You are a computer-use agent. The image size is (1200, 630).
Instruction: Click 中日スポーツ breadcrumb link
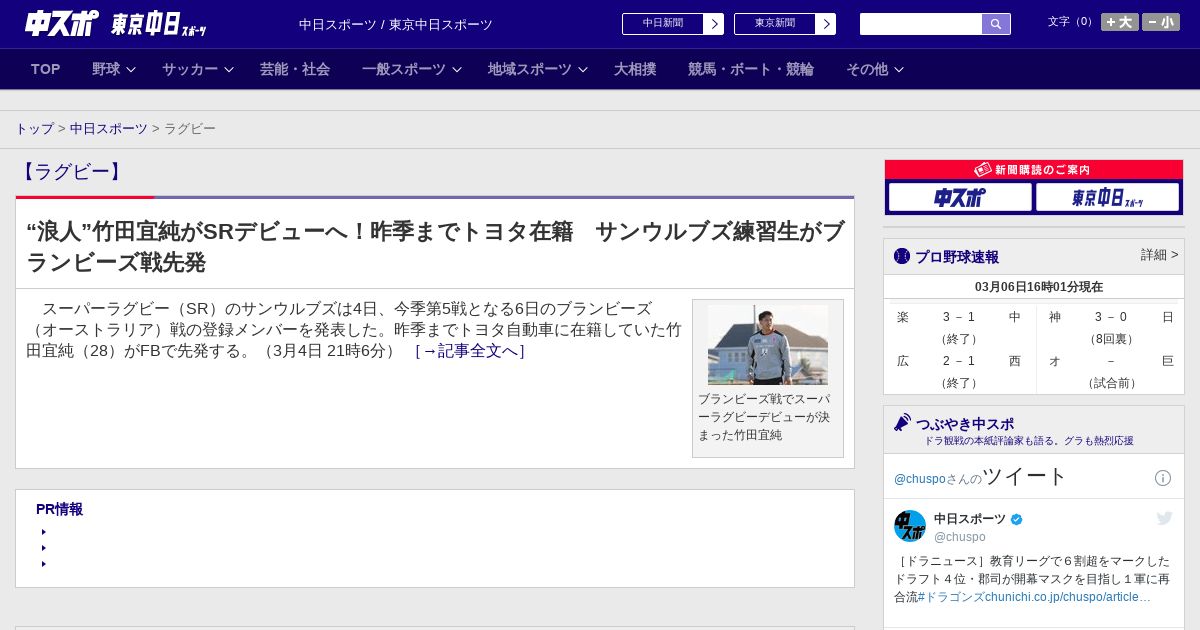coord(109,129)
